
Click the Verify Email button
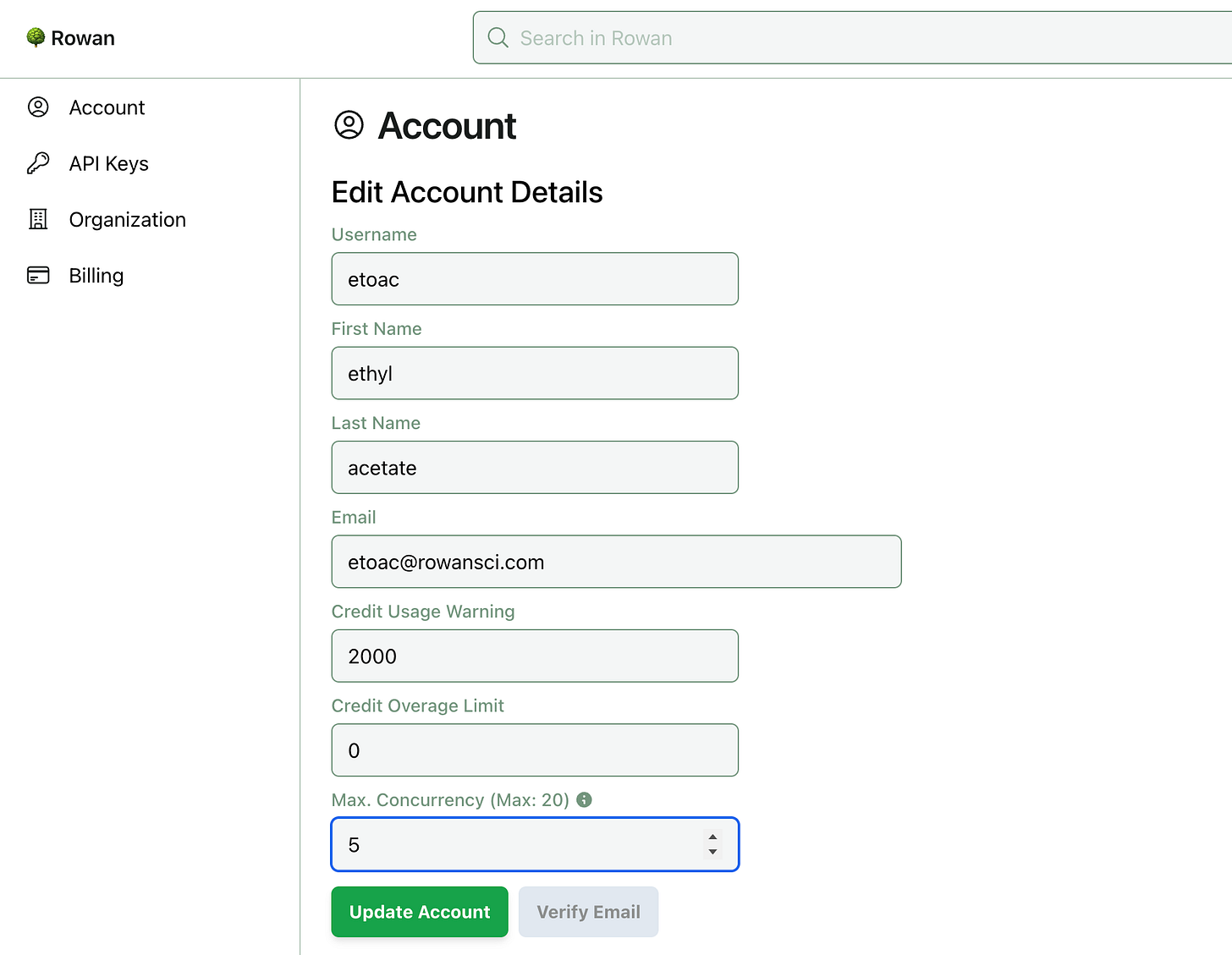tap(588, 912)
